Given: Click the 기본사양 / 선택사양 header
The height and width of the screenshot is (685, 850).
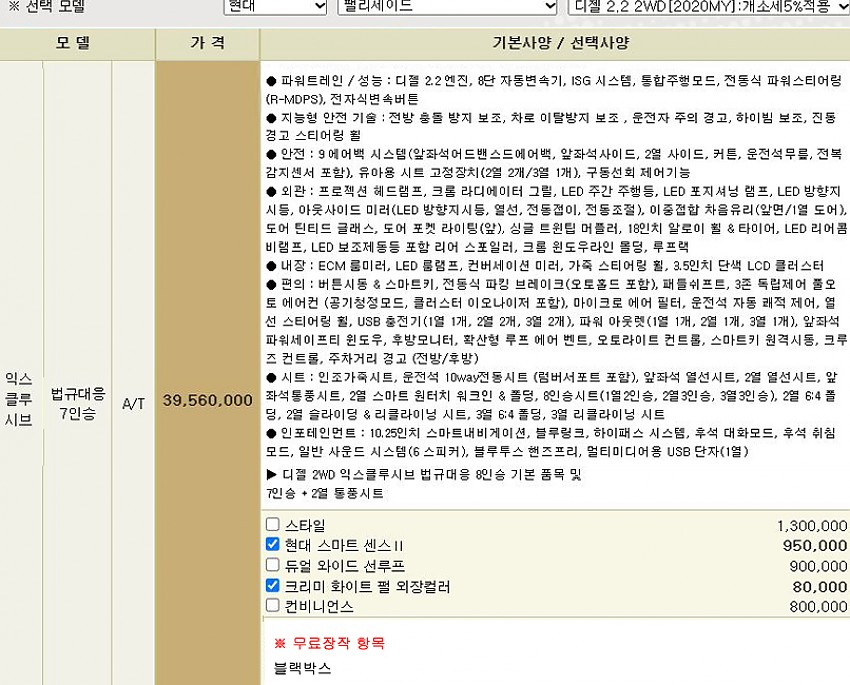Looking at the screenshot, I should [554, 44].
